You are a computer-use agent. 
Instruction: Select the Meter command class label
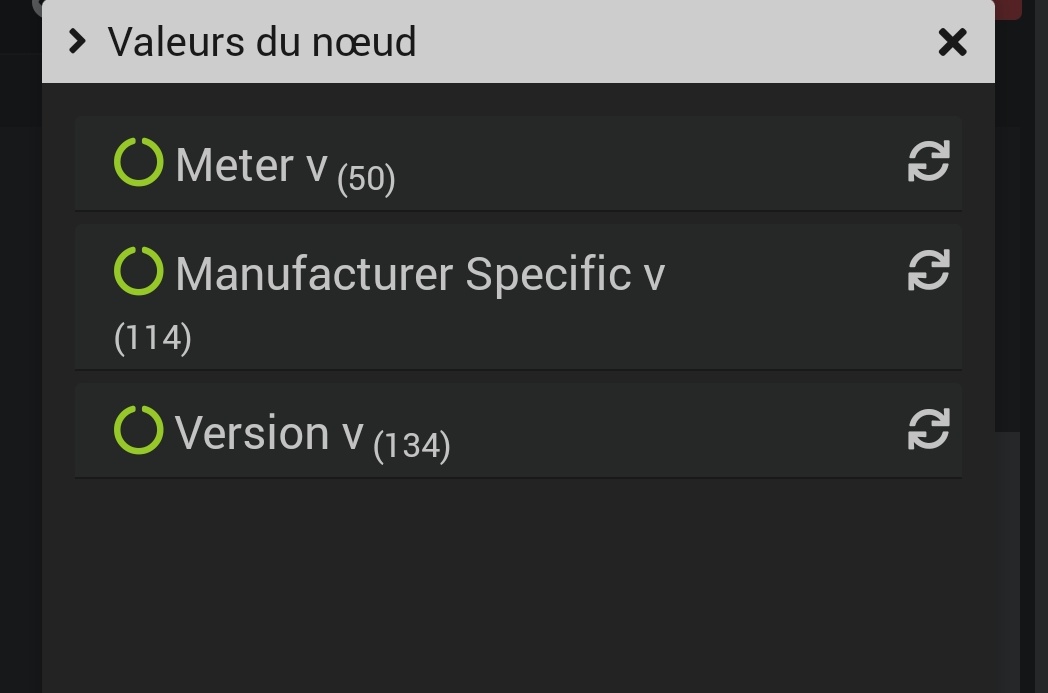pos(235,165)
